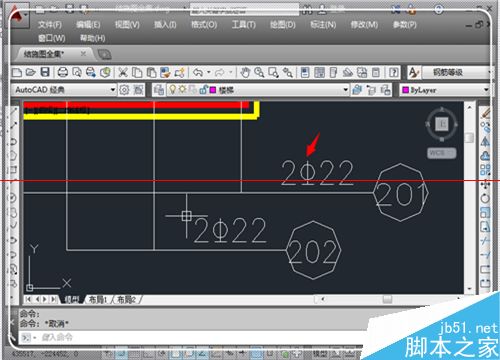
Task: Click Make Object's Layer Current icon
Action: tap(357, 90)
